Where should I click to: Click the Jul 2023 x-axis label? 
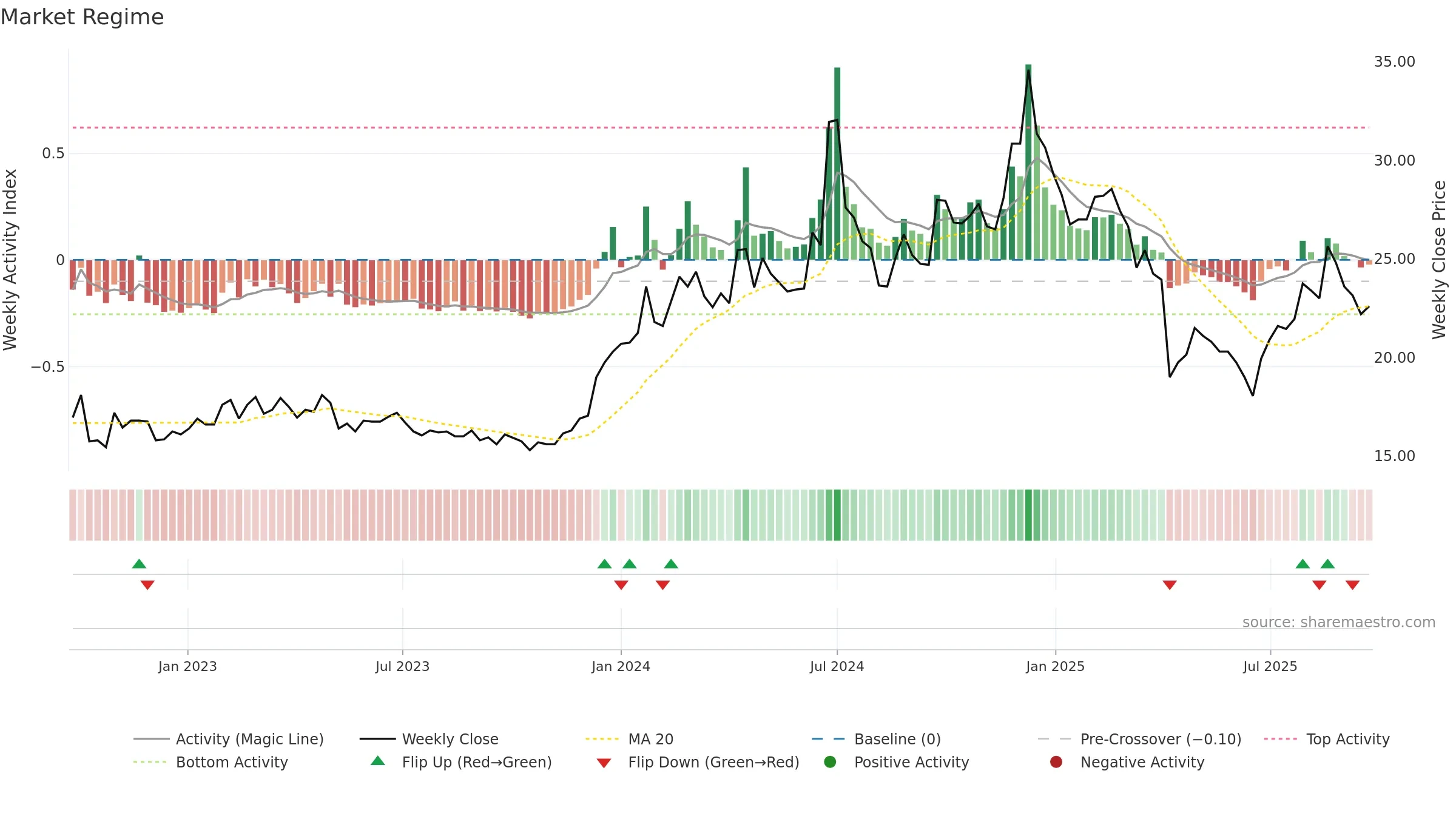point(402,666)
